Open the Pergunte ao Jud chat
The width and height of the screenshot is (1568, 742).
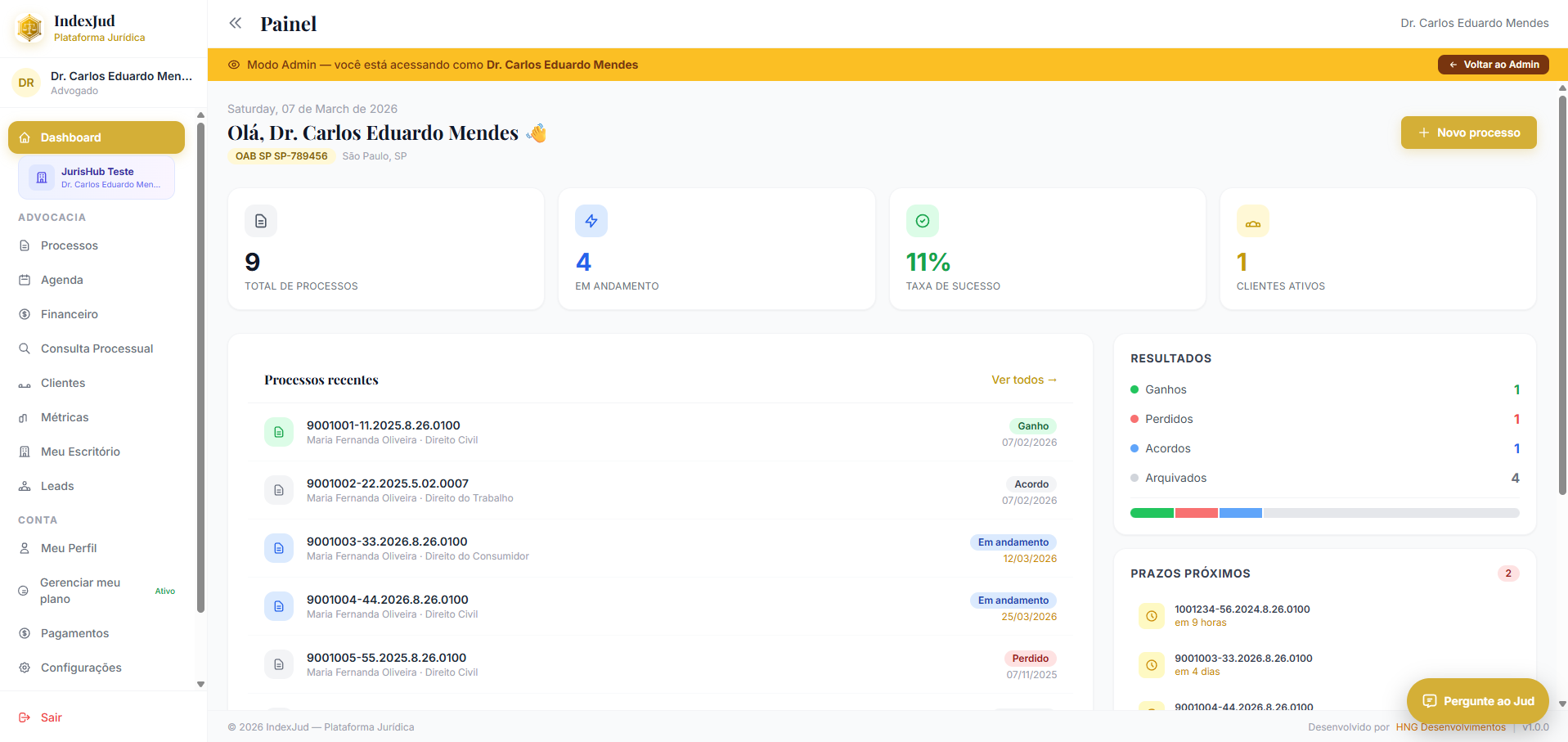tap(1477, 701)
